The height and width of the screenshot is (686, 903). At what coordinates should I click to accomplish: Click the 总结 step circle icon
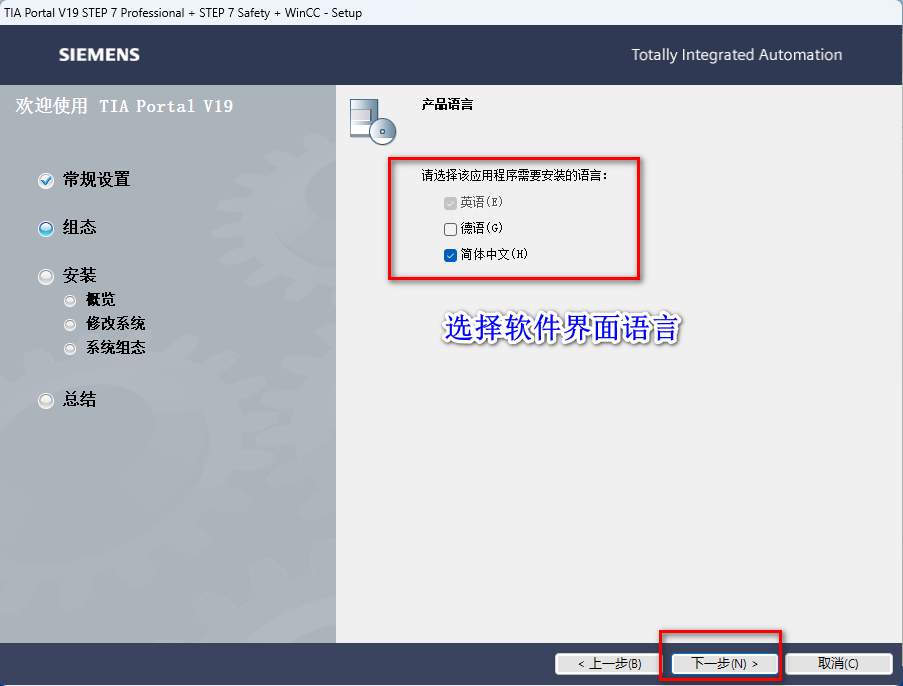(46, 400)
